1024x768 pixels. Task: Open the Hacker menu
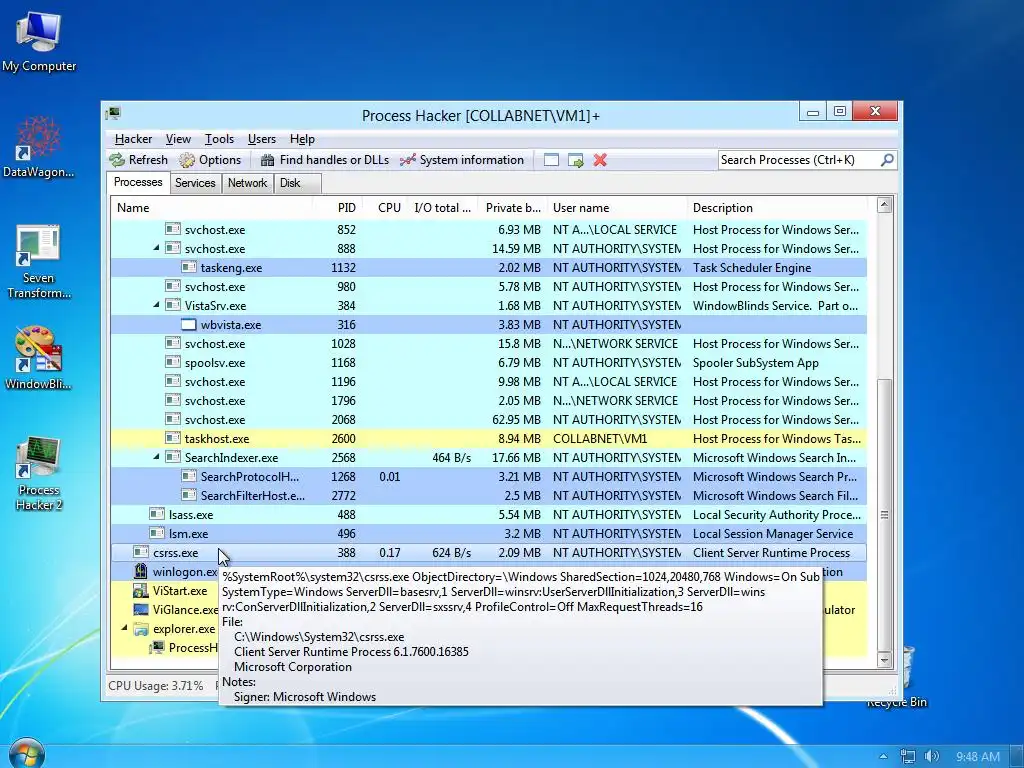pos(133,139)
